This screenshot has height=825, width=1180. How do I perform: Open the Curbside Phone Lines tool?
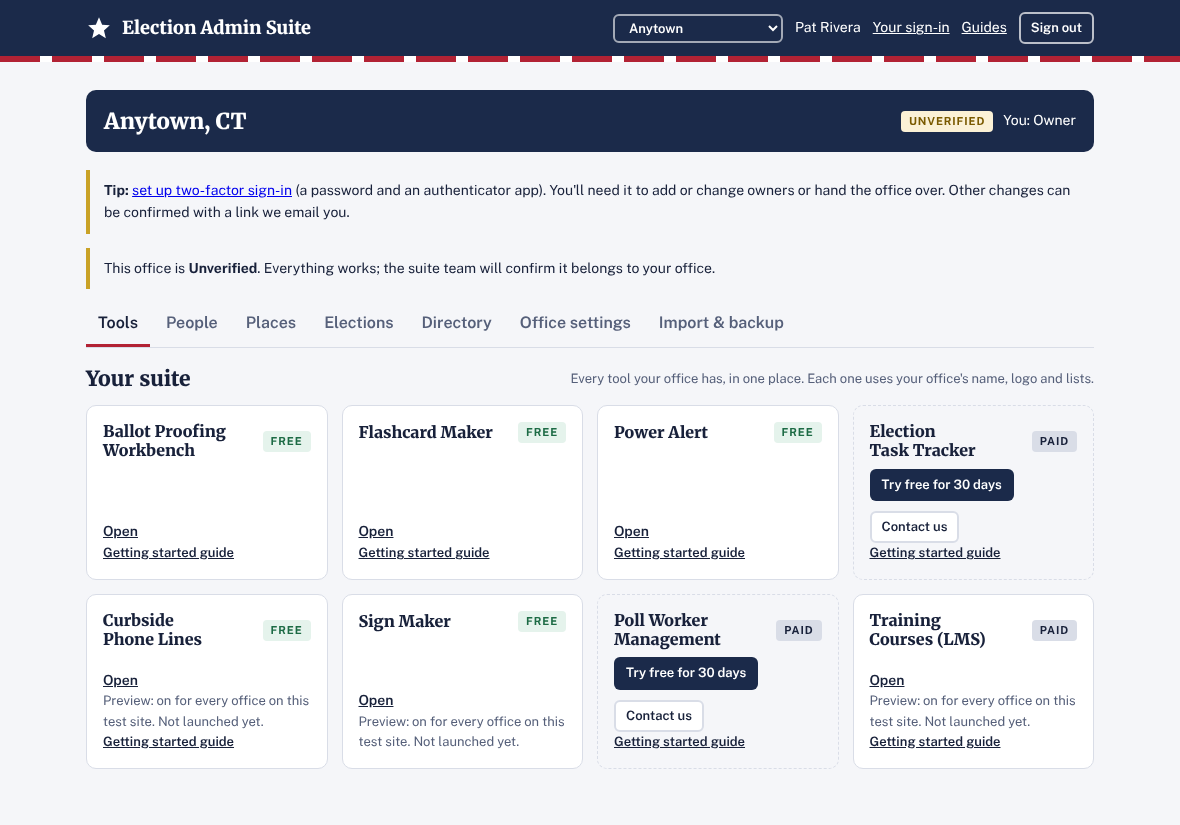[x=120, y=680]
